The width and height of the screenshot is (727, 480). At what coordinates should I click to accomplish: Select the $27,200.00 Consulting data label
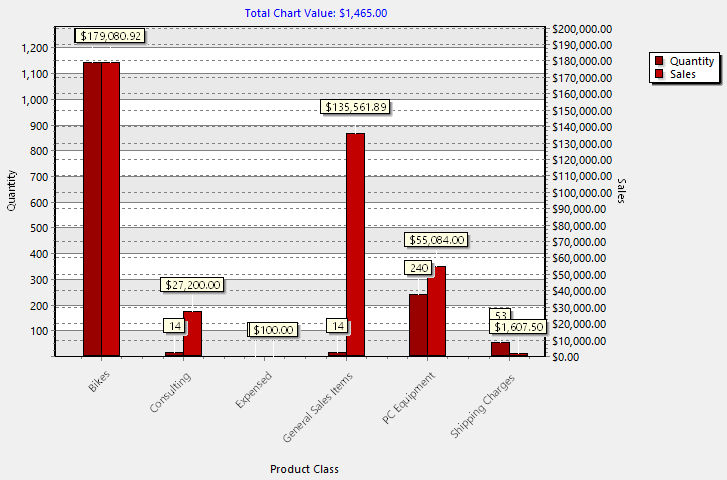(192, 285)
